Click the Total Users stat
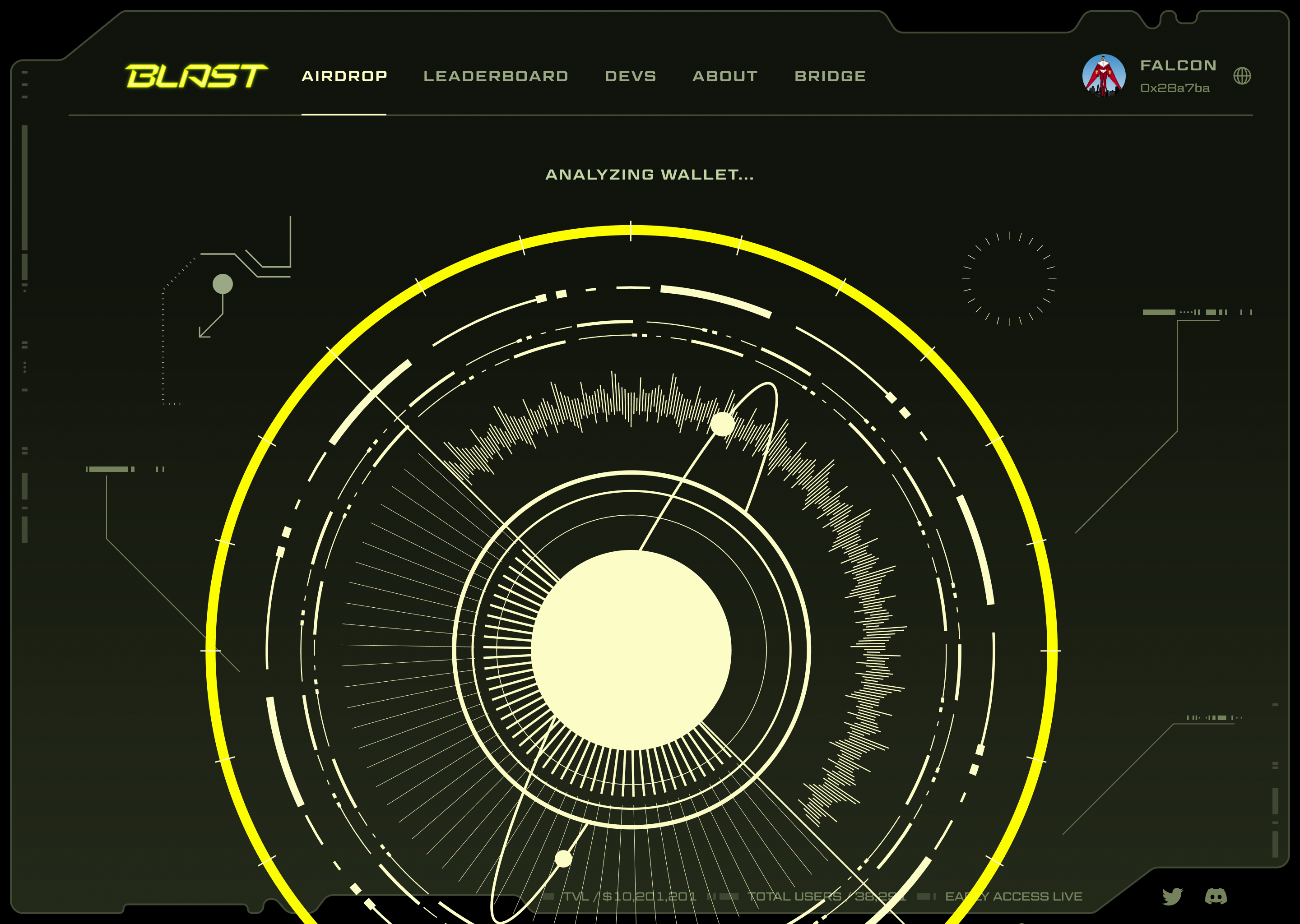 coord(826,896)
